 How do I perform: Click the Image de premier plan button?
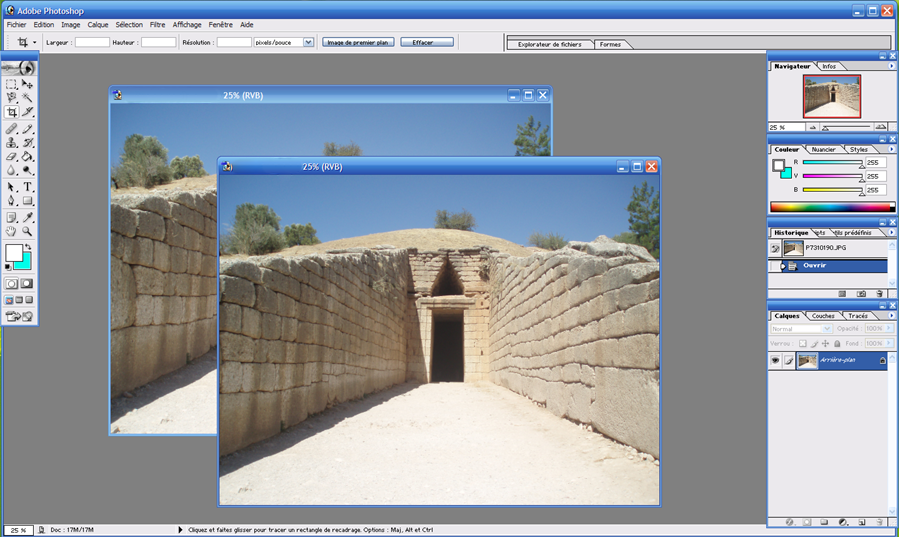pos(358,42)
